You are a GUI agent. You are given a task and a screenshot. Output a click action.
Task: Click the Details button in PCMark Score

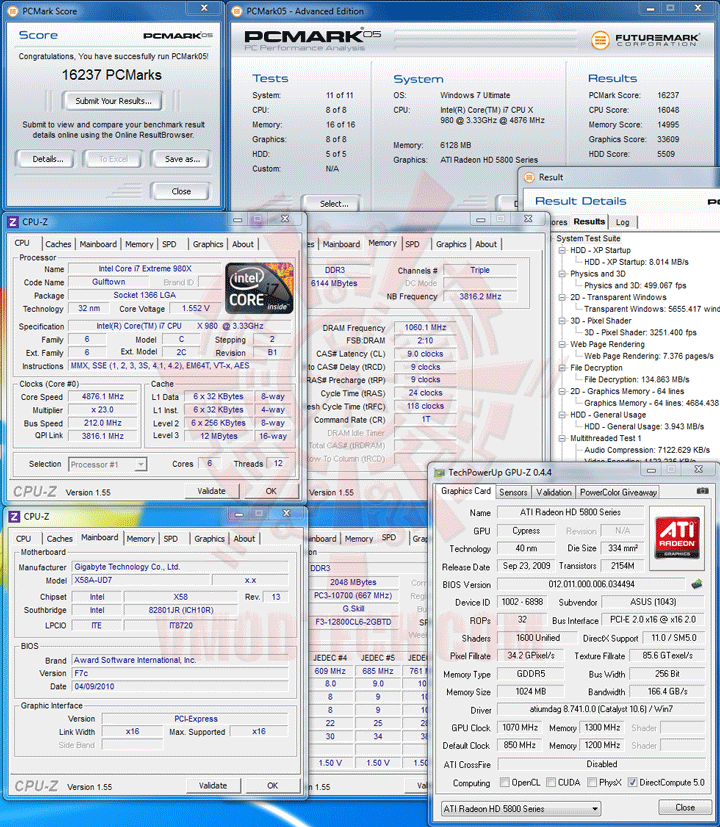point(47,159)
